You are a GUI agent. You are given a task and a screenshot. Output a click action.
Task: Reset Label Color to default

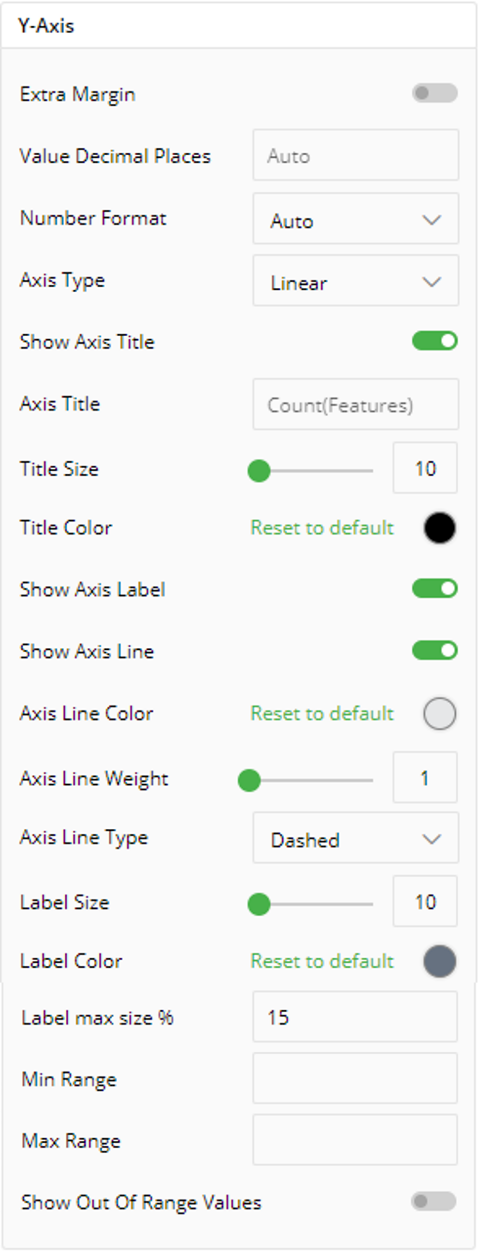[322, 961]
